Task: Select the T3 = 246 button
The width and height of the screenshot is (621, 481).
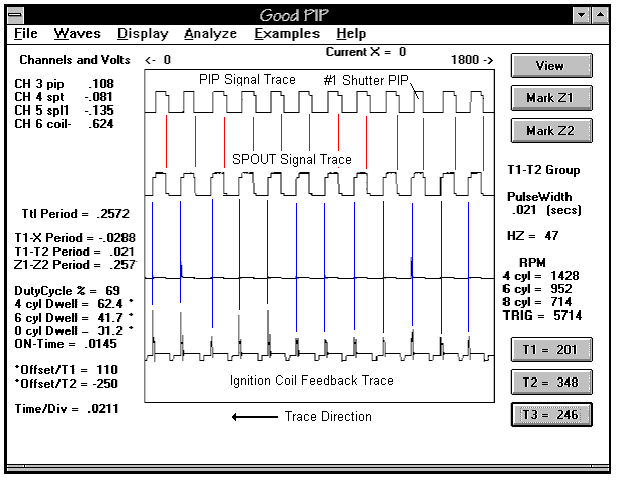Action: coord(552,415)
